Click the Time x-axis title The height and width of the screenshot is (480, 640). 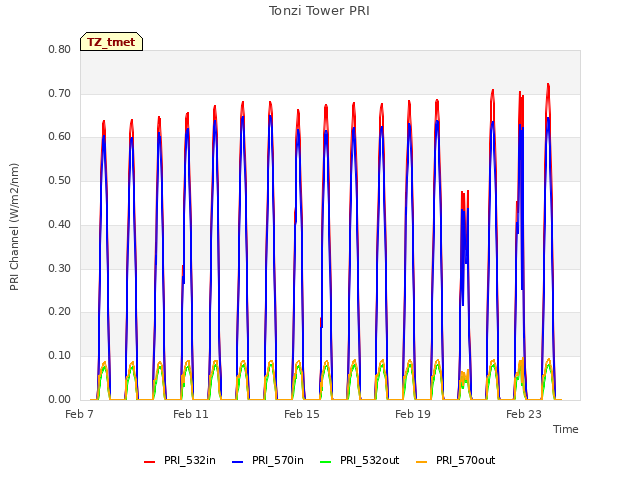click(566, 429)
